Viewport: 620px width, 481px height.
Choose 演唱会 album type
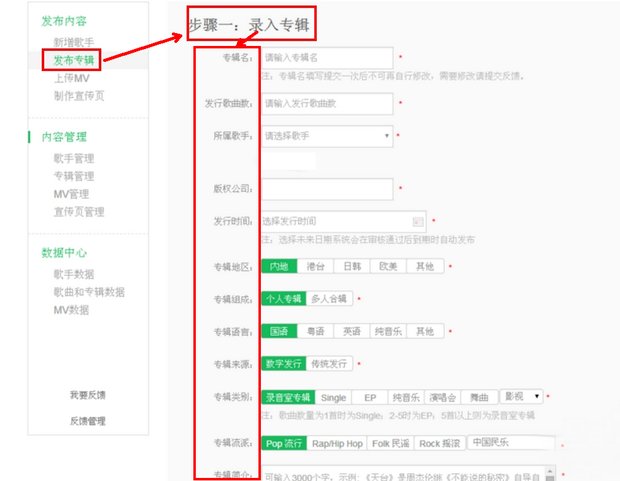tap(443, 397)
